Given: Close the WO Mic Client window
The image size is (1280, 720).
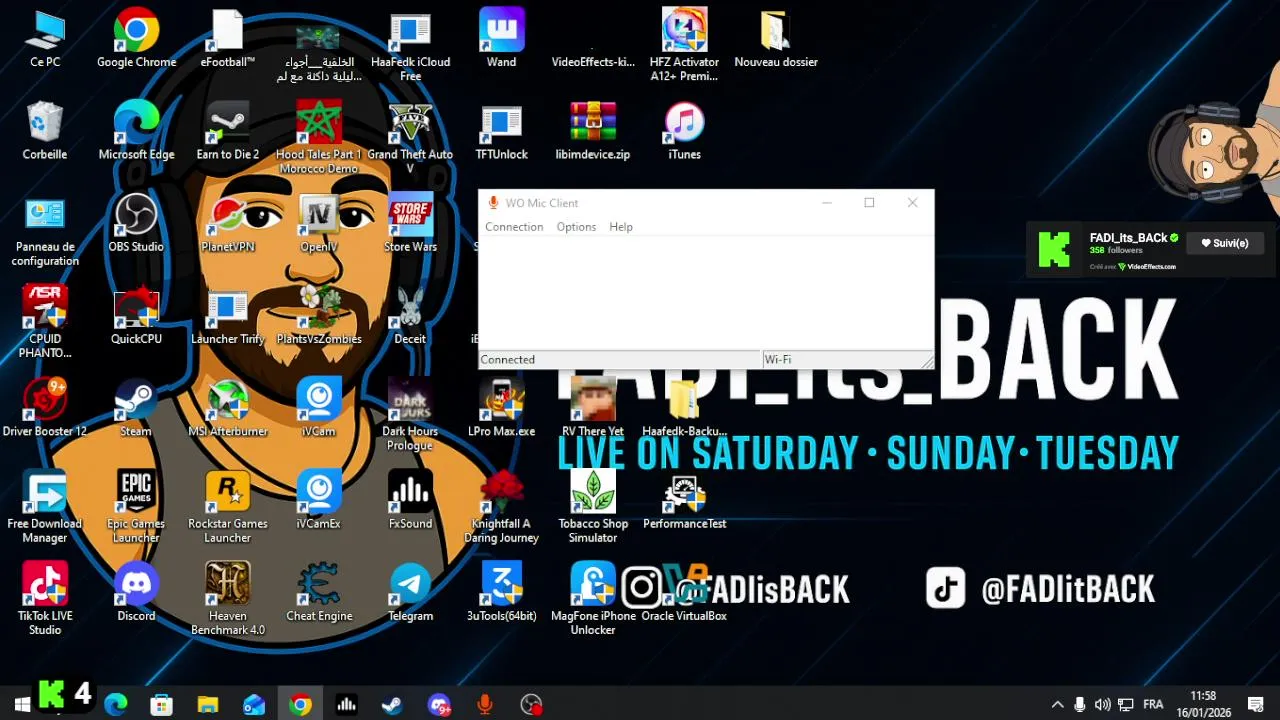Looking at the screenshot, I should pyautogui.click(x=912, y=203).
